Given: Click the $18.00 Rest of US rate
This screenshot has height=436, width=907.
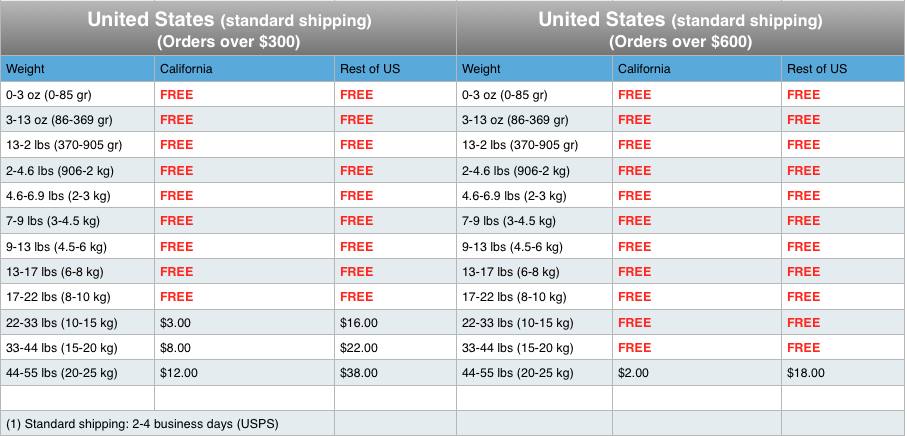Looking at the screenshot, I should [806, 372].
